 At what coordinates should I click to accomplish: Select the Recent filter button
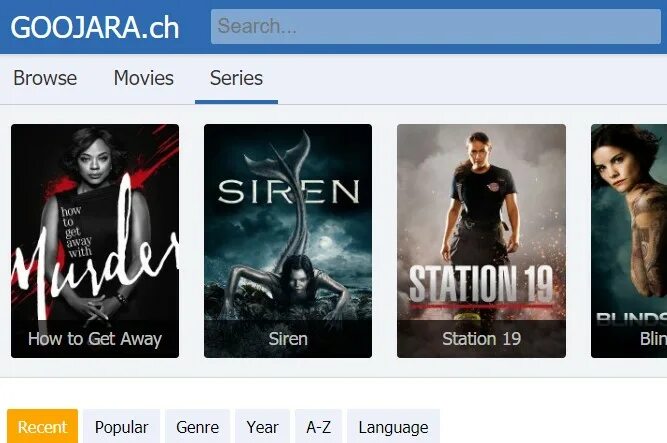tap(43, 426)
